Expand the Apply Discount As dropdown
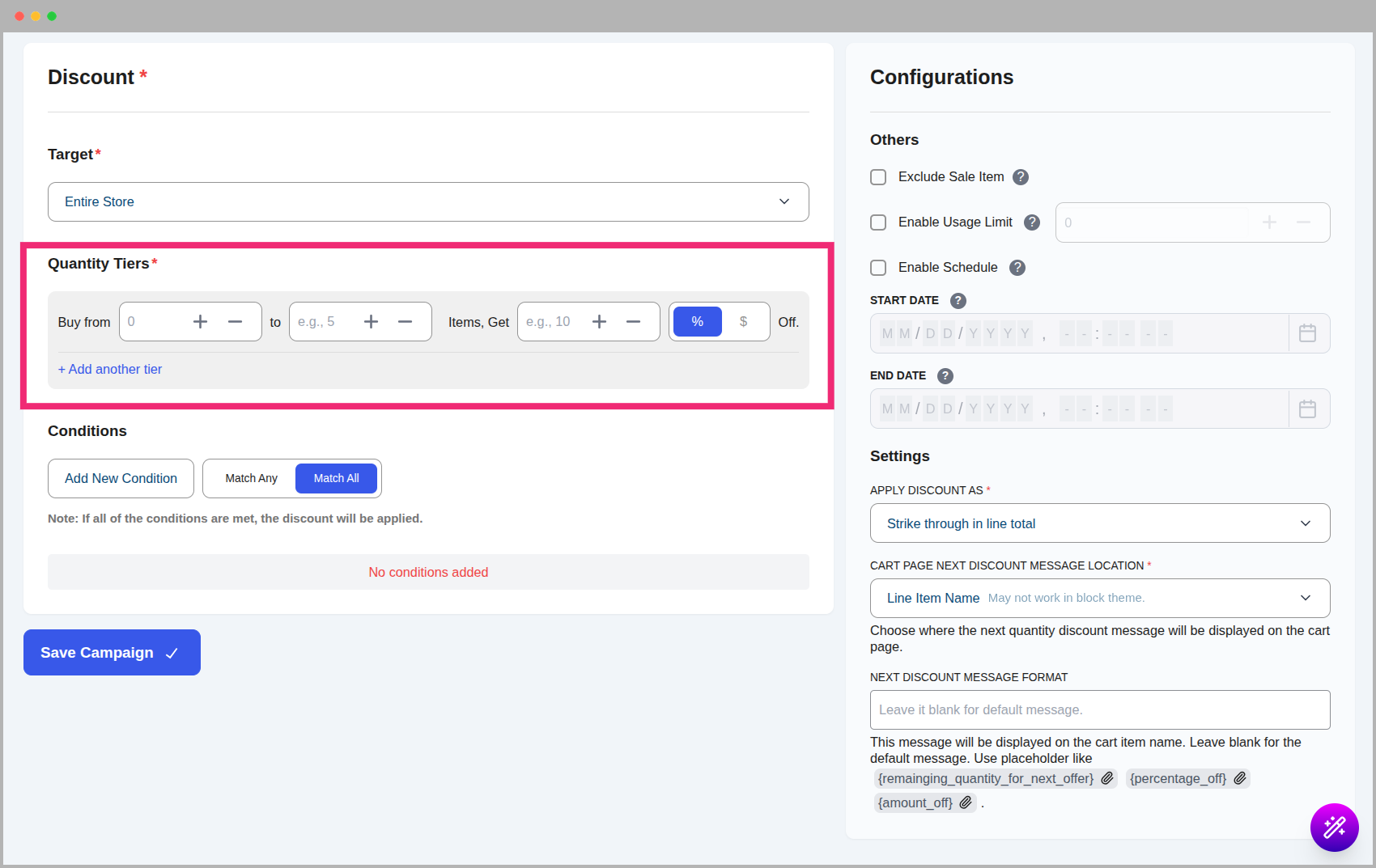 [x=1099, y=523]
